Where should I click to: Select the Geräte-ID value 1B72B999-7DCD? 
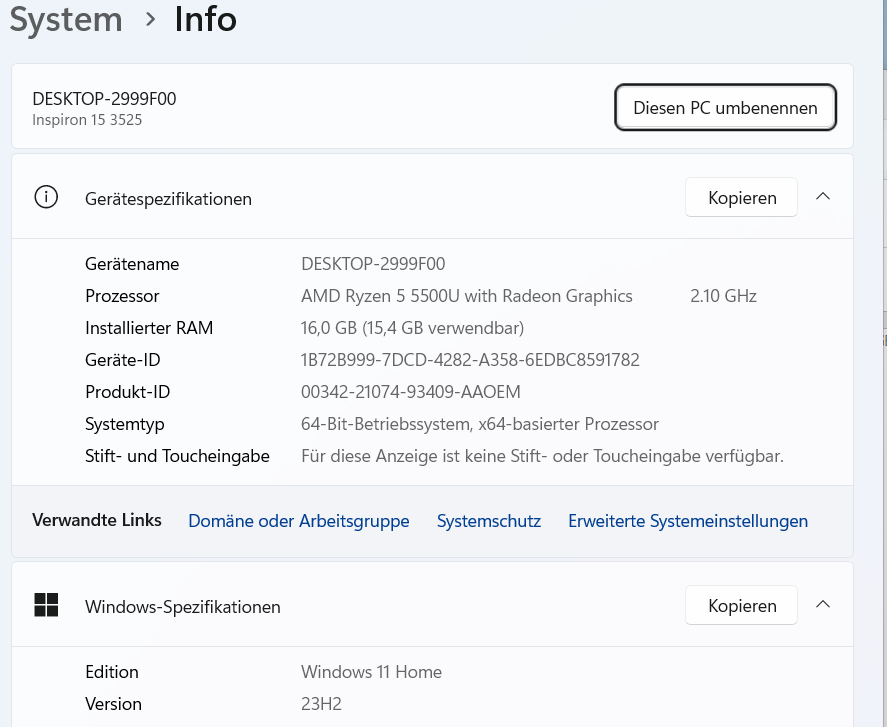470,360
